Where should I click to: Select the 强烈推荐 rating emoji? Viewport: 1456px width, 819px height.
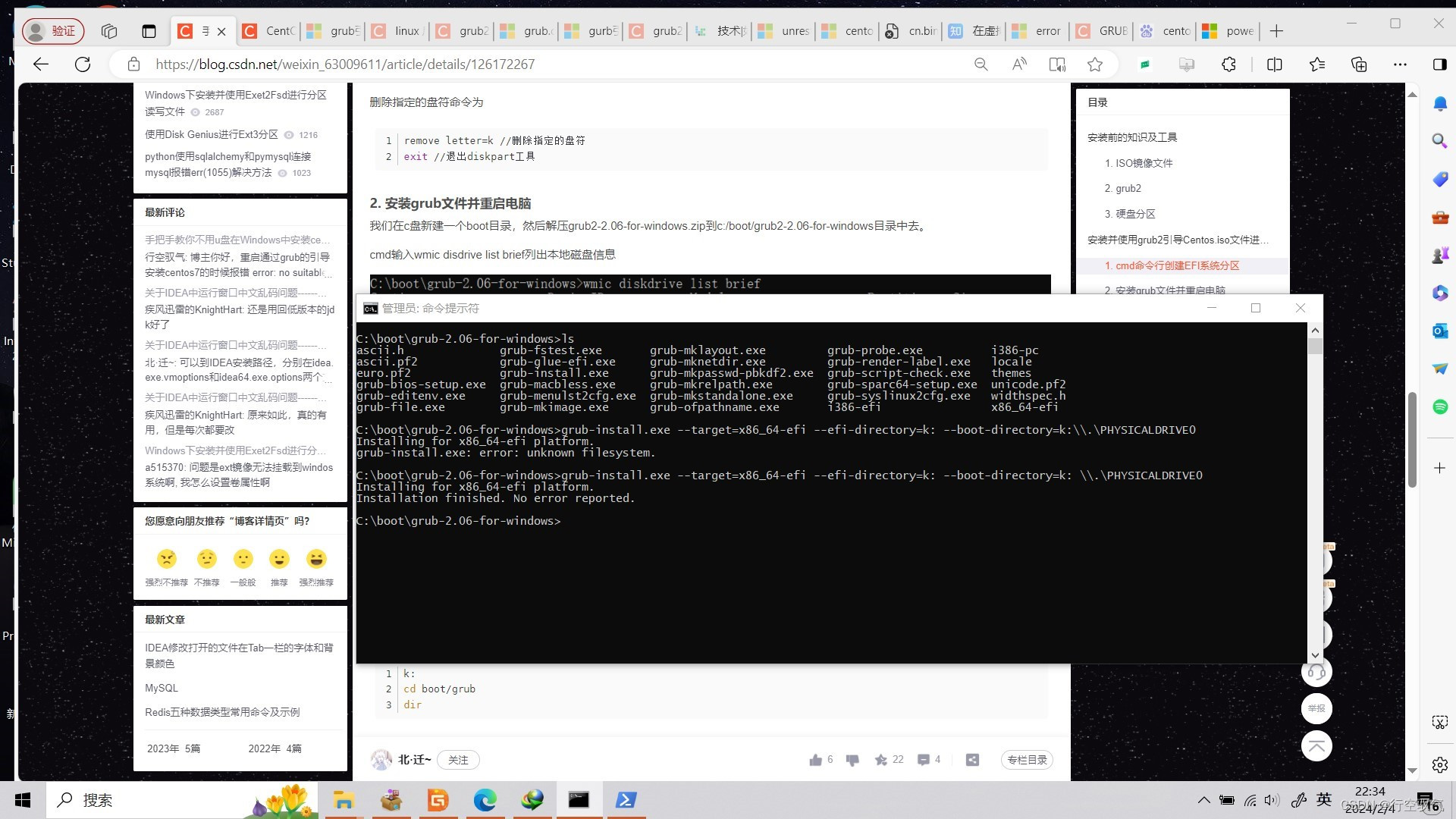tap(317, 560)
